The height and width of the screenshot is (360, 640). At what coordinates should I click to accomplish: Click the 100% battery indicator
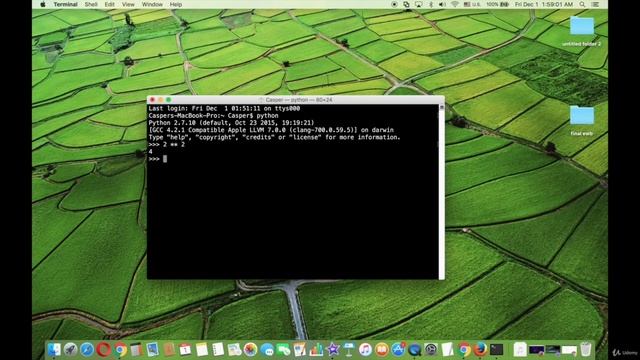coord(497,4)
